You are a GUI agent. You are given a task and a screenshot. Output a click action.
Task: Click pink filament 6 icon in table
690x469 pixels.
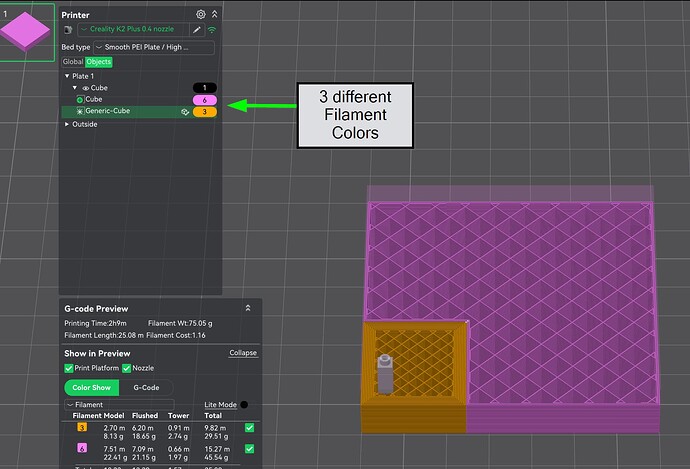pos(82,448)
